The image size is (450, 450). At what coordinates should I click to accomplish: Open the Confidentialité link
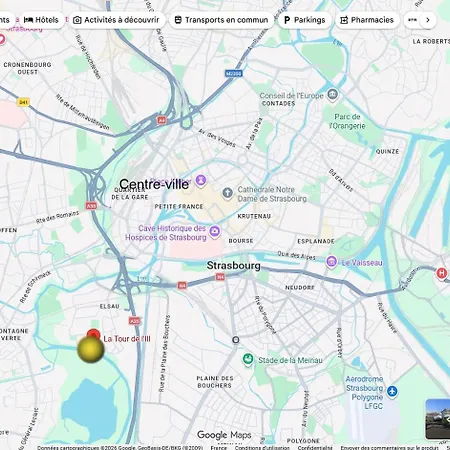(x=315, y=447)
